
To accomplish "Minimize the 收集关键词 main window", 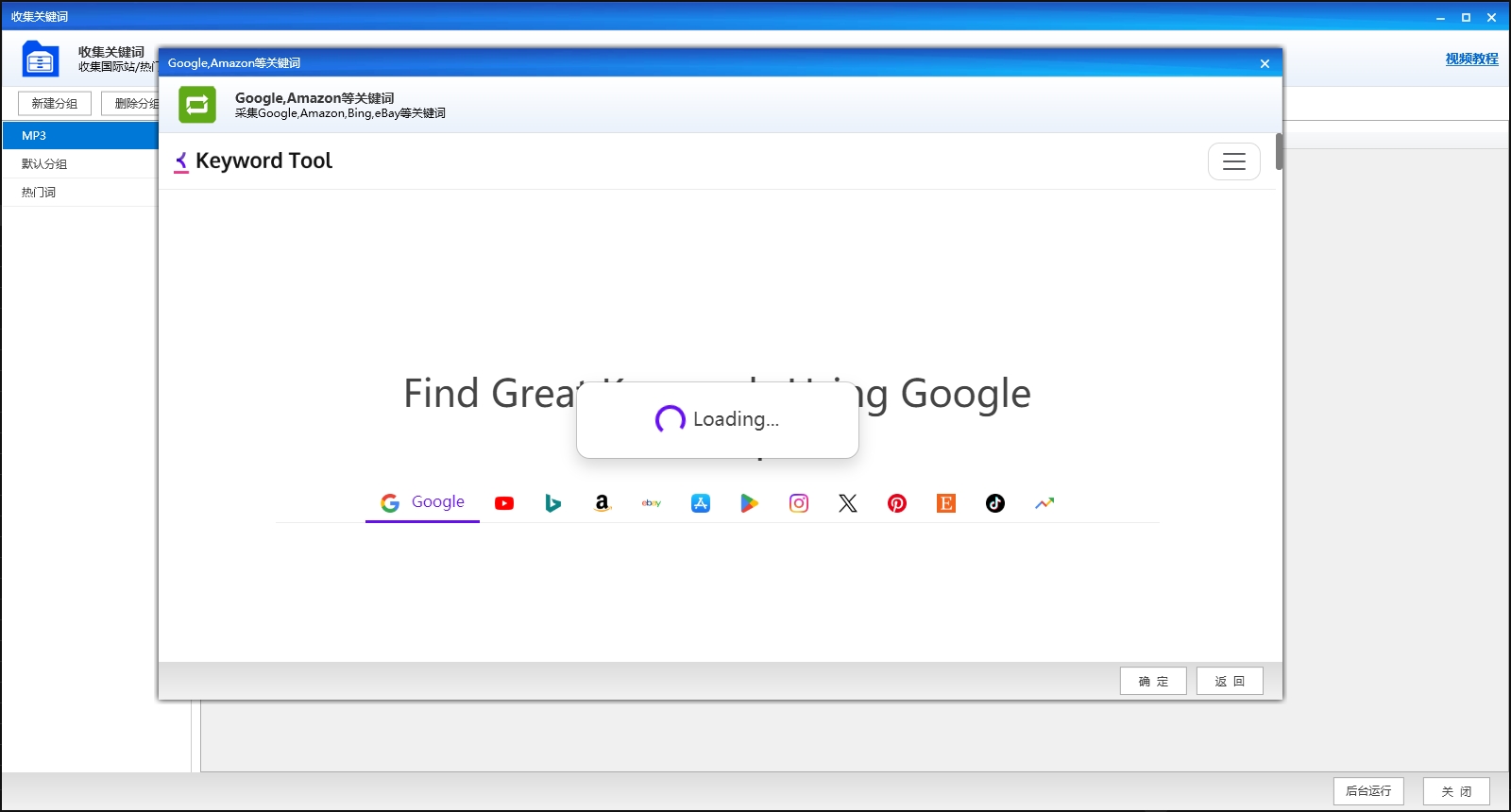I will click(1440, 17).
